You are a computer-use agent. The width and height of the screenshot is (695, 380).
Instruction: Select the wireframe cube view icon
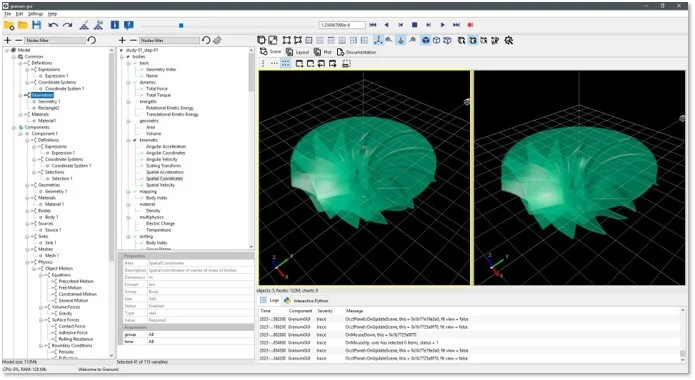tap(437, 40)
